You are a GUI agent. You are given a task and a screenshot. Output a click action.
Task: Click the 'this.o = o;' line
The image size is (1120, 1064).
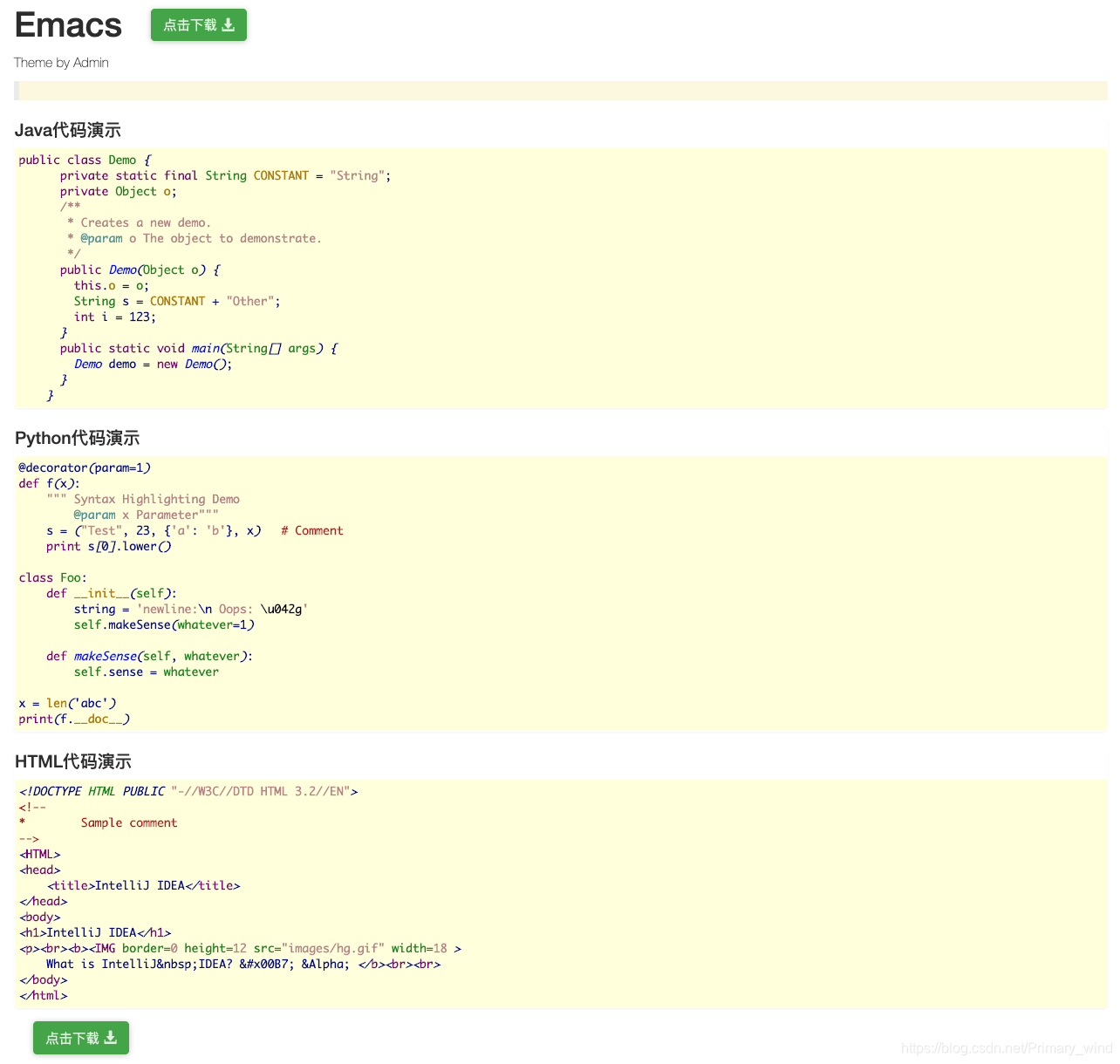click(112, 286)
